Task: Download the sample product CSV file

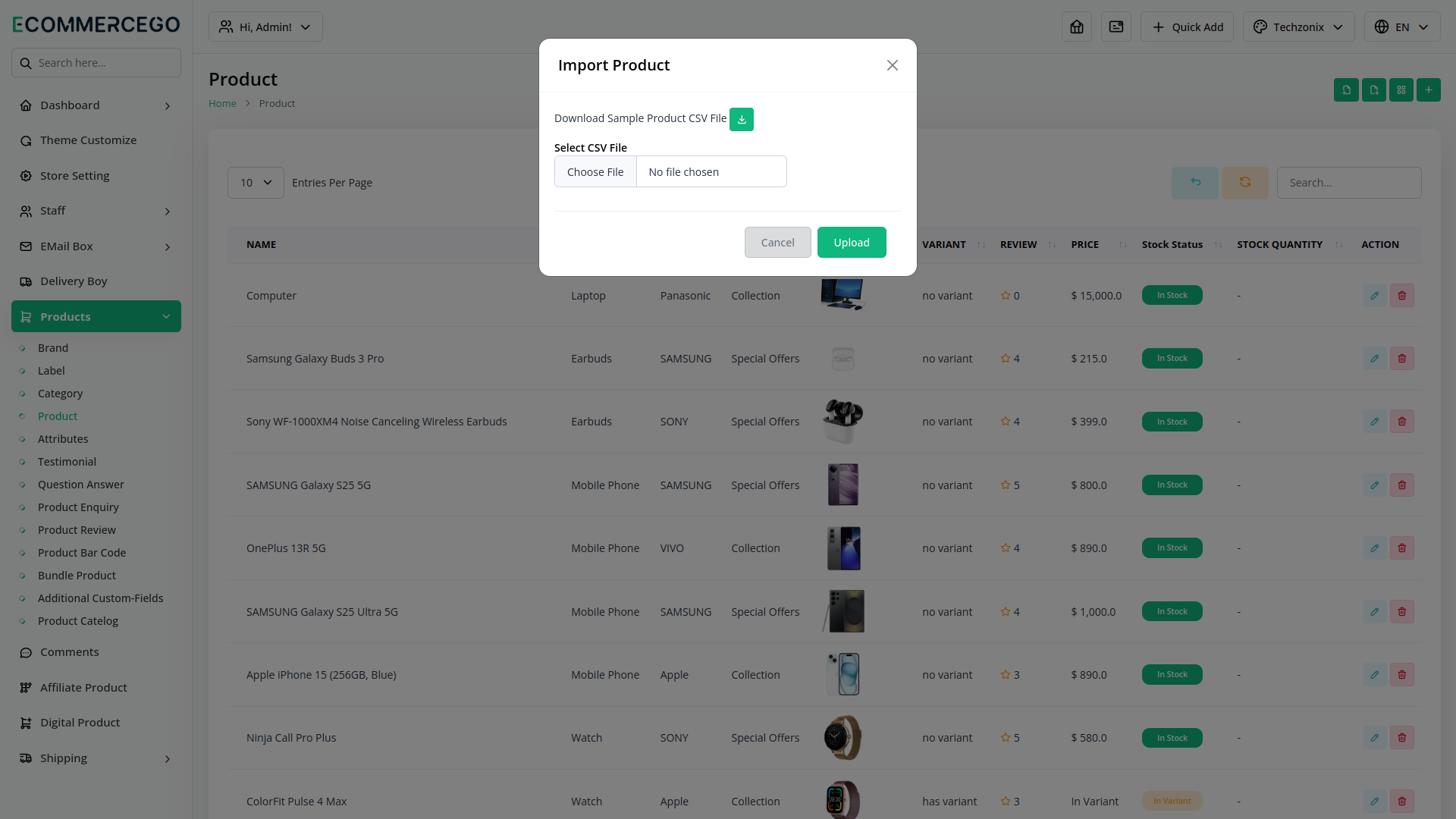Action: (x=741, y=119)
